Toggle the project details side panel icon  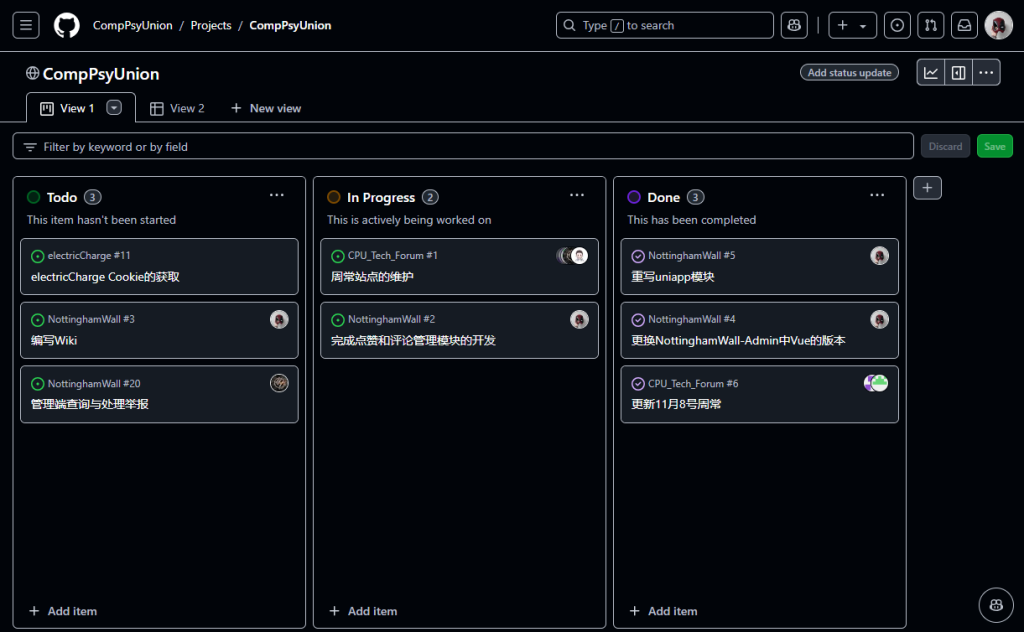958,72
